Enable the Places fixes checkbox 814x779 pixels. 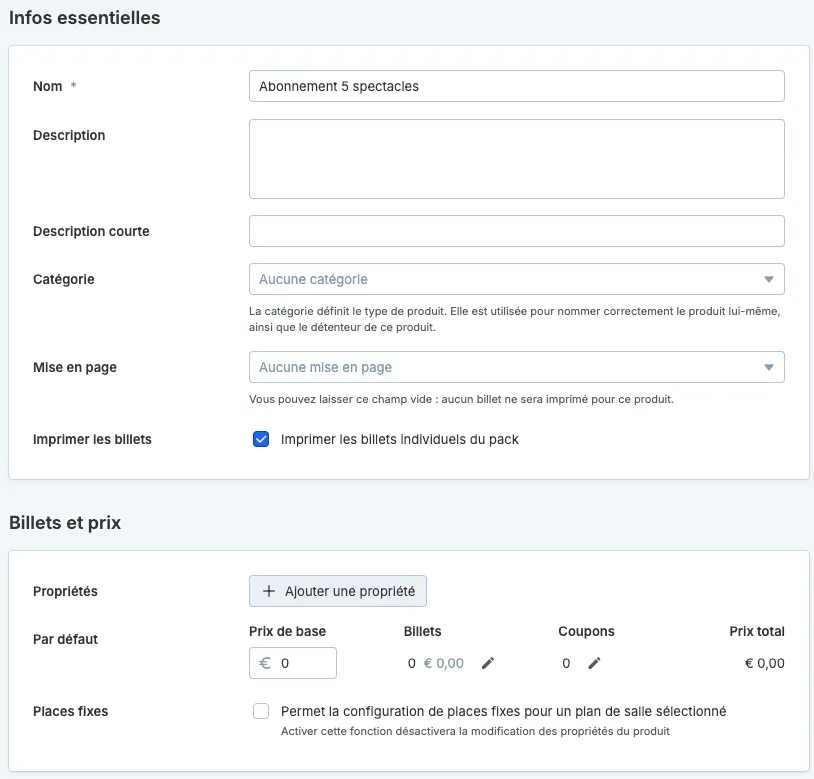[261, 711]
